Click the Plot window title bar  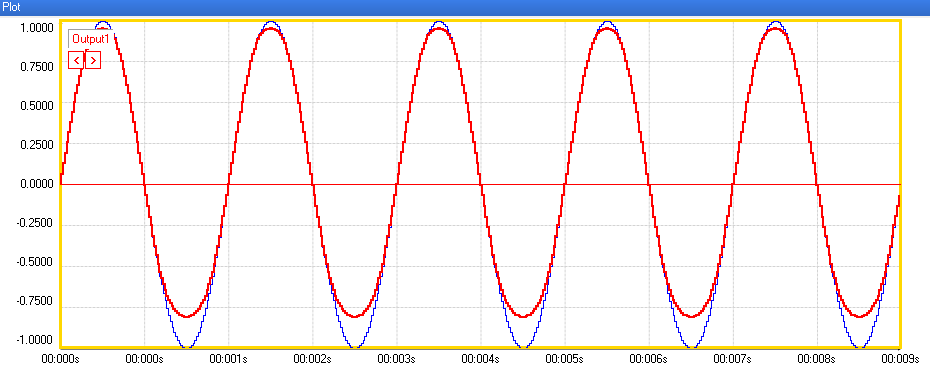(x=465, y=8)
